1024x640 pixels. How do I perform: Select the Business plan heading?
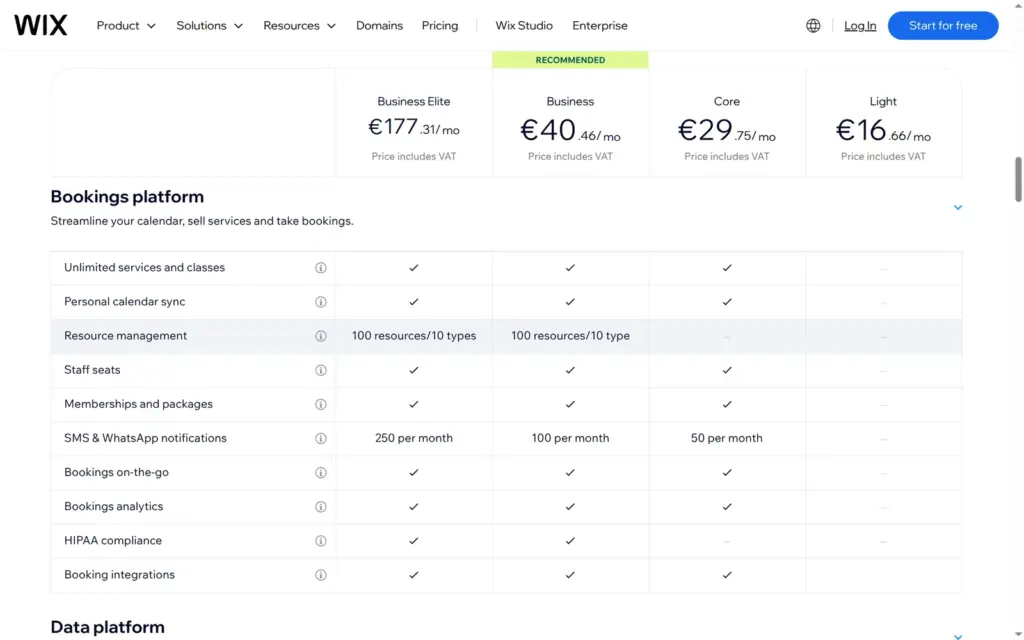(570, 101)
